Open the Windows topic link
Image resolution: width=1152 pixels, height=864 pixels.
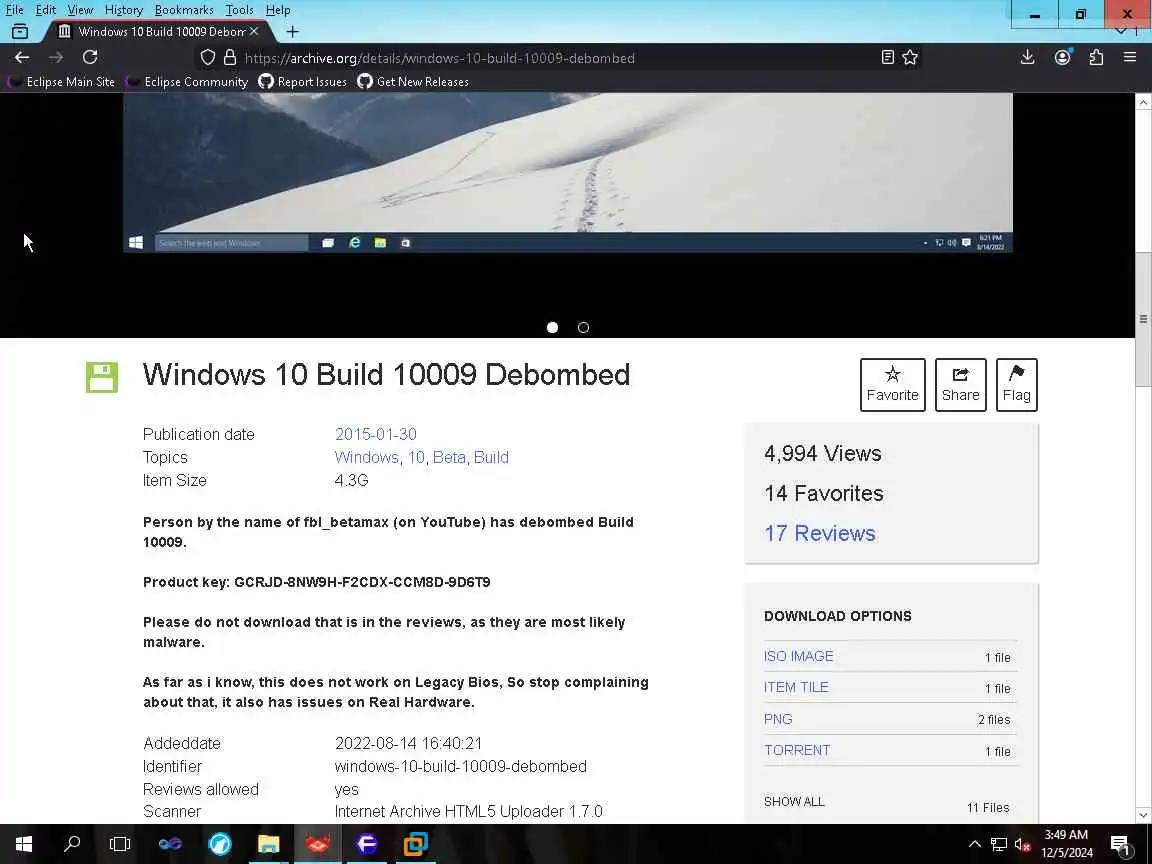coord(366,457)
